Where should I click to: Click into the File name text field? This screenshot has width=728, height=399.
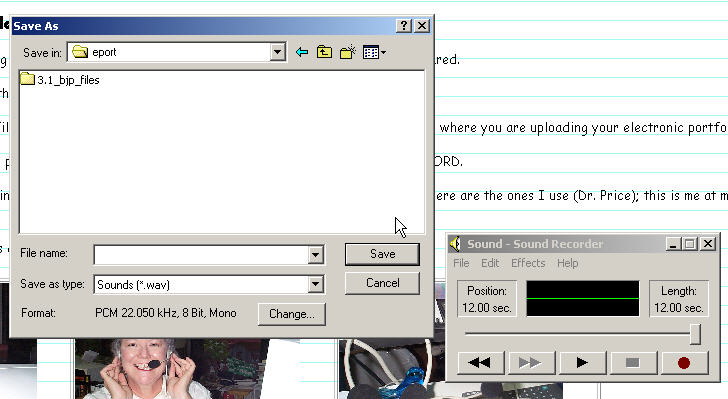point(202,255)
